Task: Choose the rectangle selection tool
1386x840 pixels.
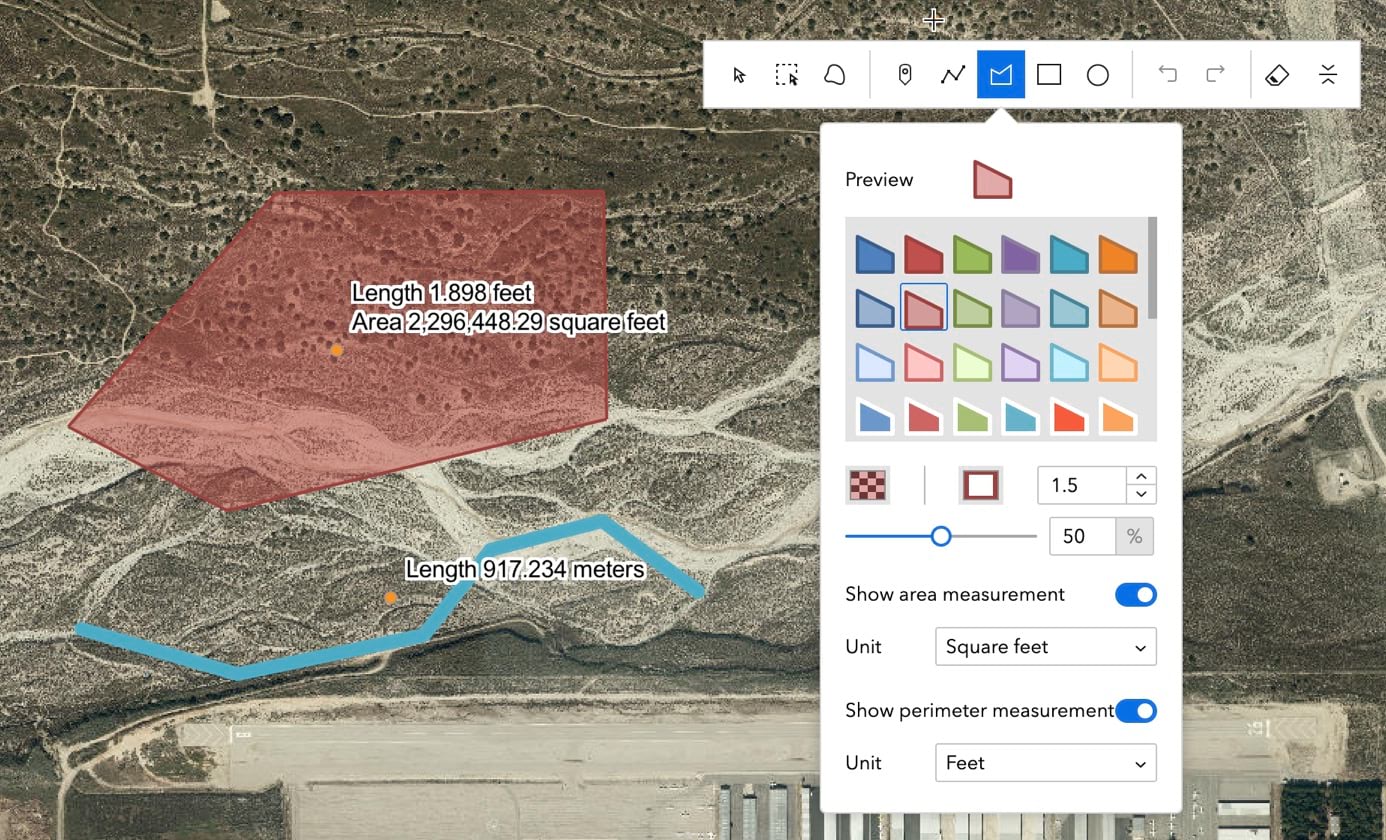Action: click(787, 75)
